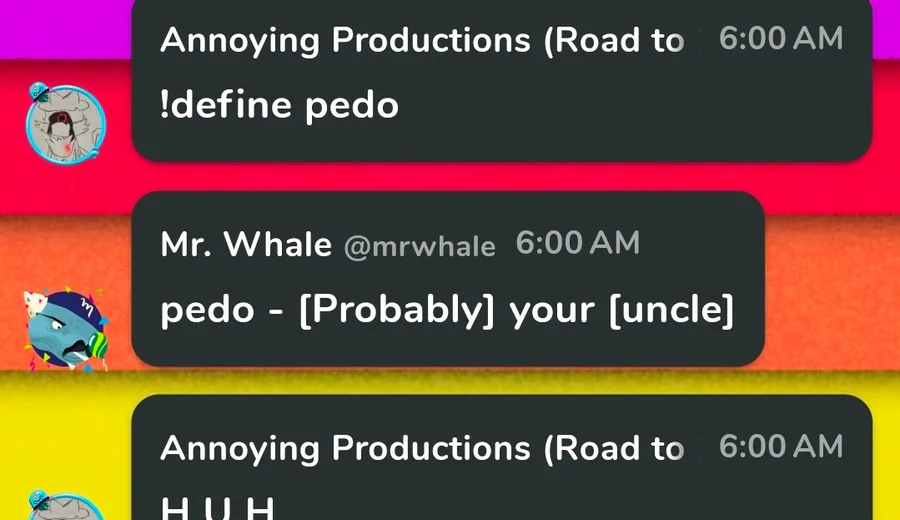Viewport: 900px width, 520px height.
Task: Open the avatar beside the "!define pedo" message
Action: 66,123
